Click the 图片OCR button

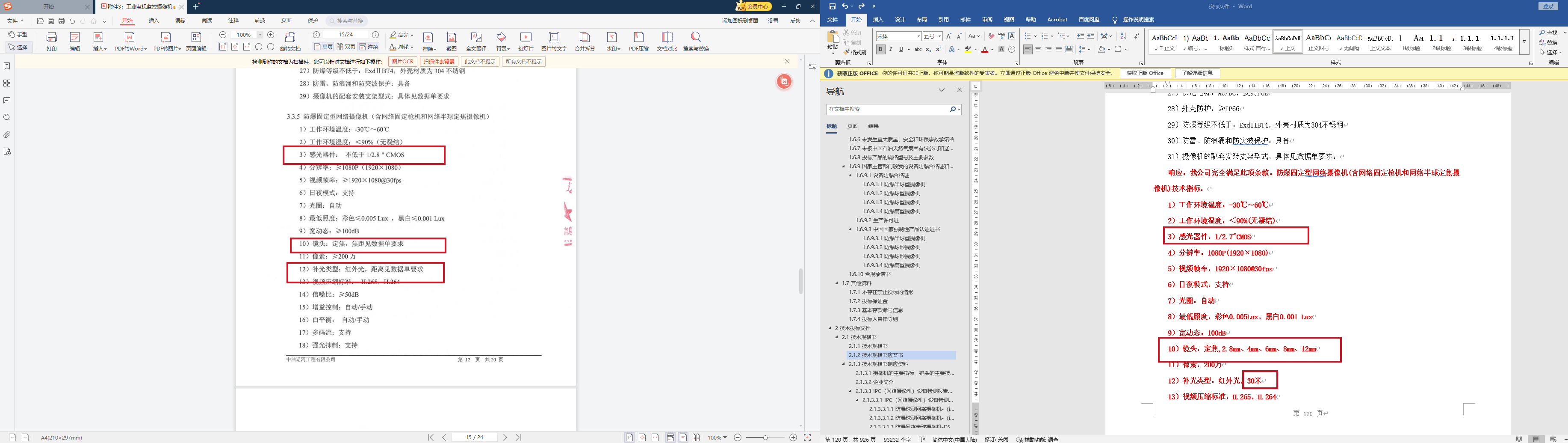tap(402, 62)
